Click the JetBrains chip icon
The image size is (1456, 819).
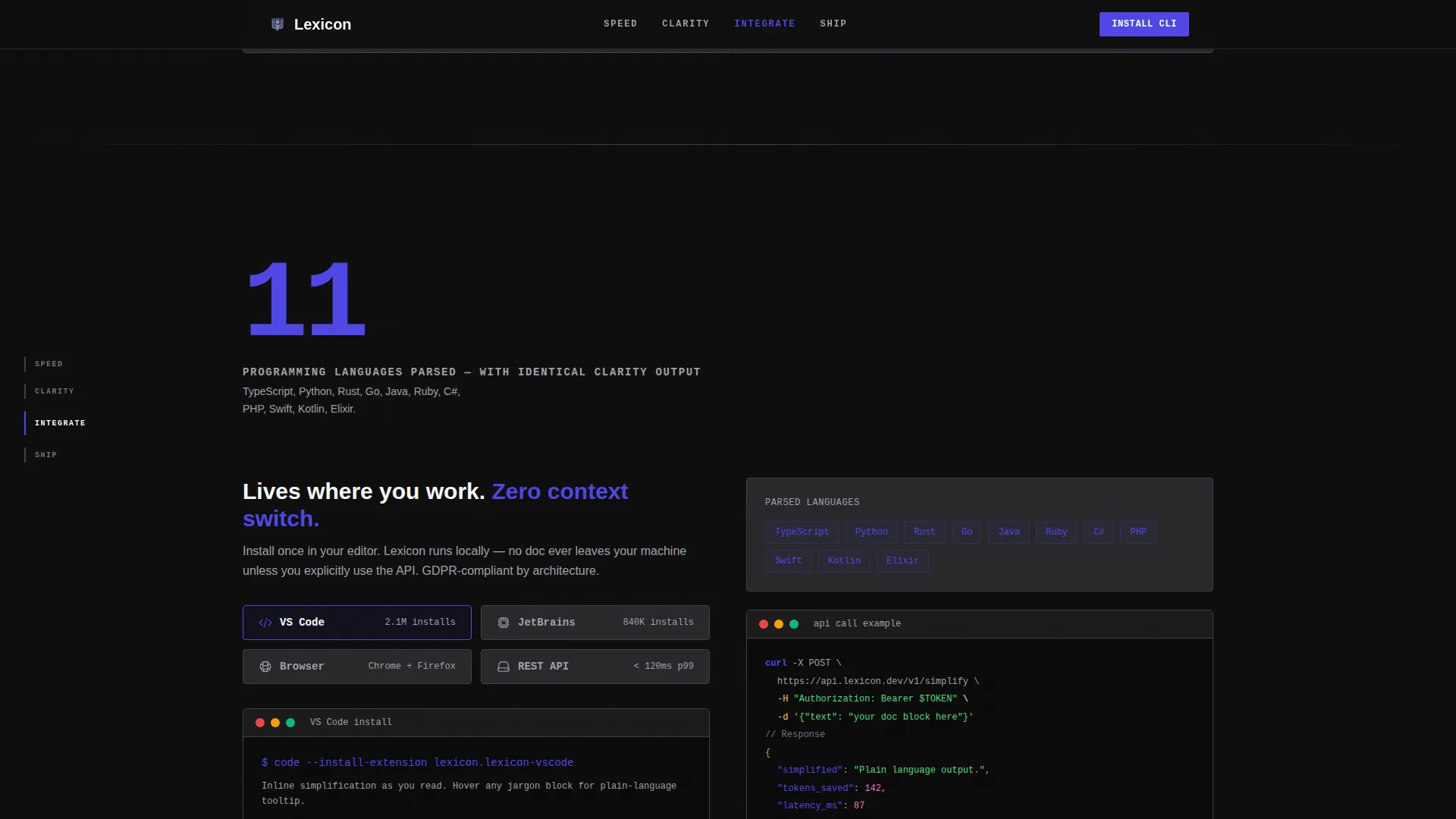(504, 623)
